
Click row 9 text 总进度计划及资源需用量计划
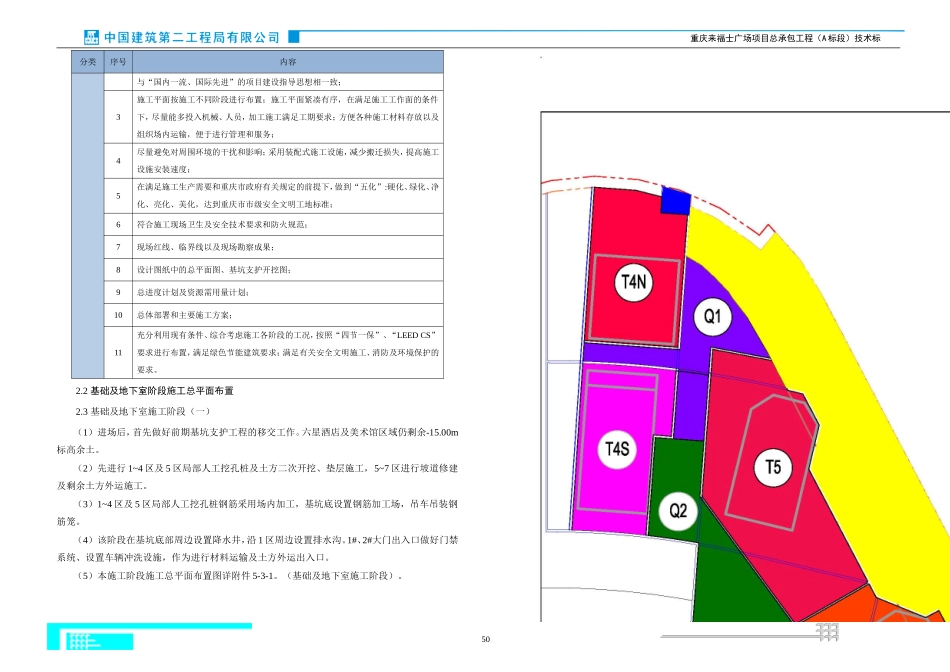[x=193, y=292]
